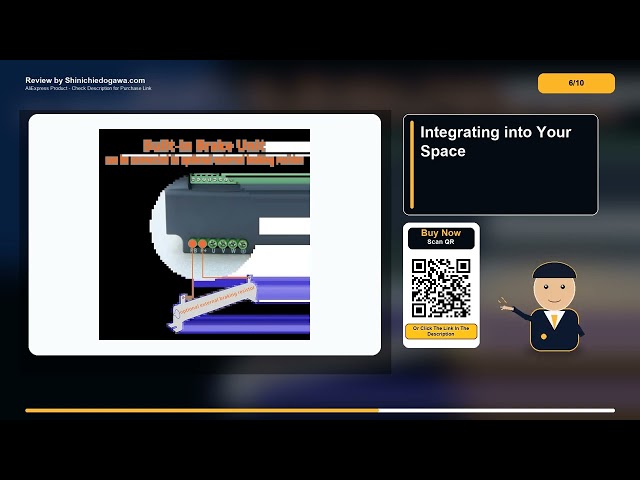The width and height of the screenshot is (640, 480).
Task: Jump ahead on the white progress bar
Action: 496,411
